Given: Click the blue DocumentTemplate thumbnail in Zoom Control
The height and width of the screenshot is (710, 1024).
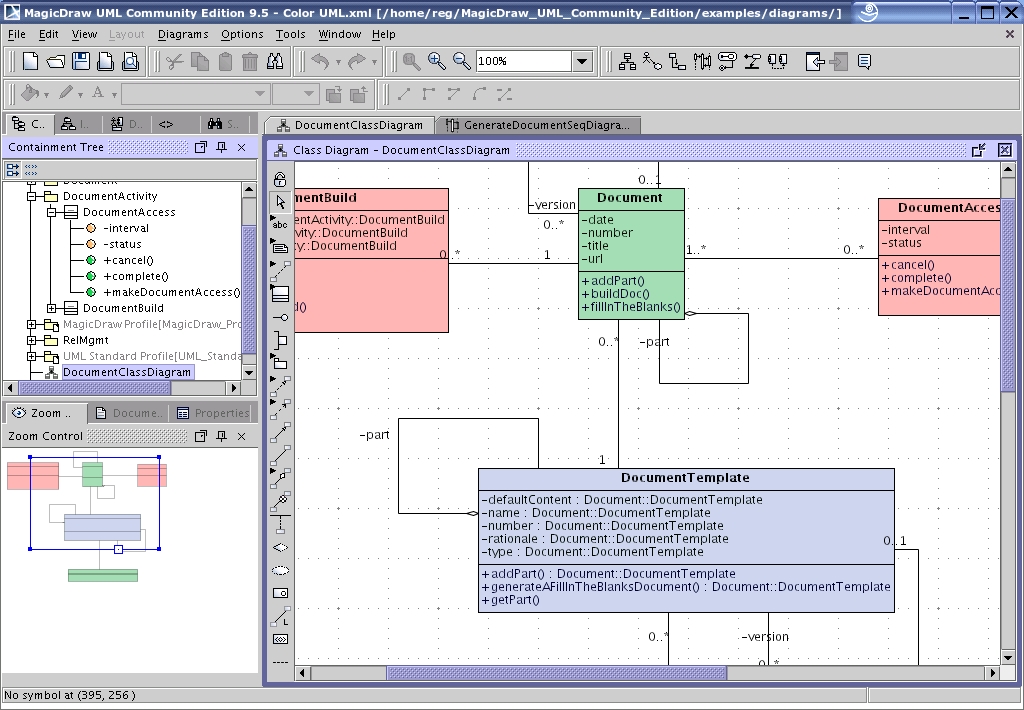Looking at the screenshot, I should (x=102, y=527).
